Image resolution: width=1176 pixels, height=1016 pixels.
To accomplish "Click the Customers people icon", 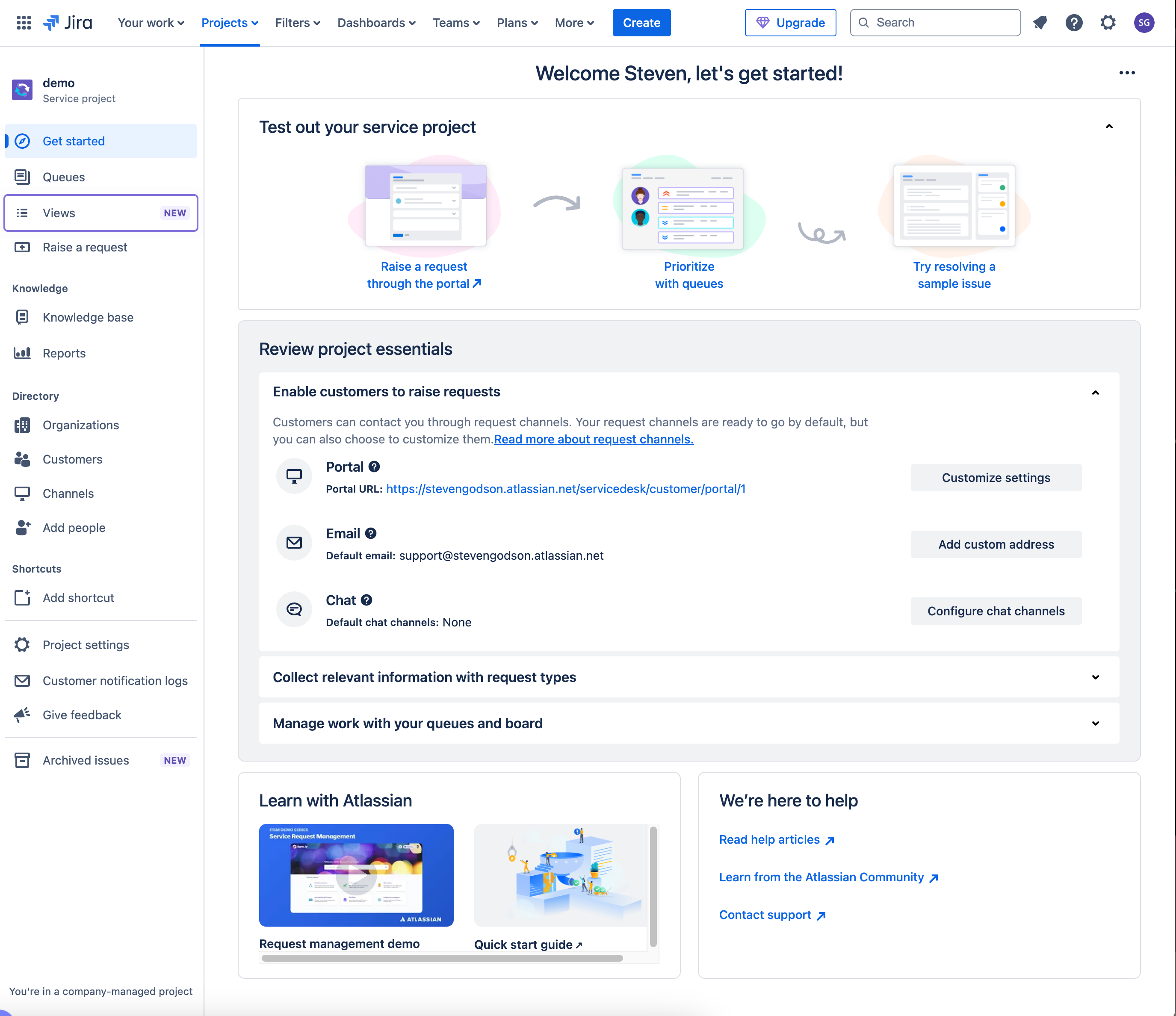I will pos(22,459).
